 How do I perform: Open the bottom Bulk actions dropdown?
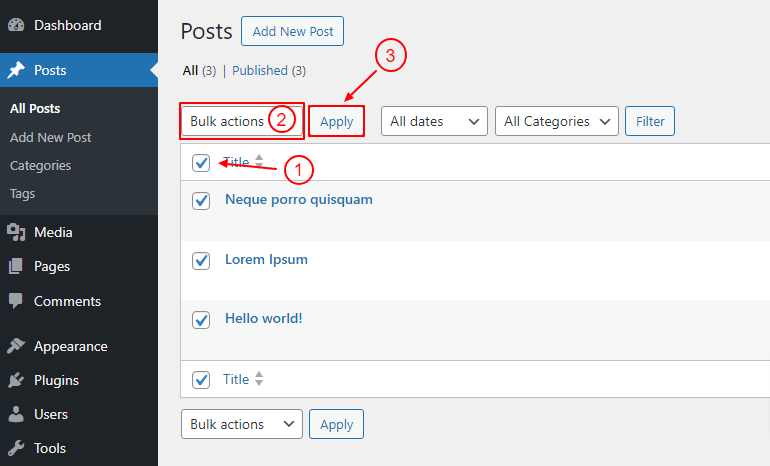[x=242, y=424]
